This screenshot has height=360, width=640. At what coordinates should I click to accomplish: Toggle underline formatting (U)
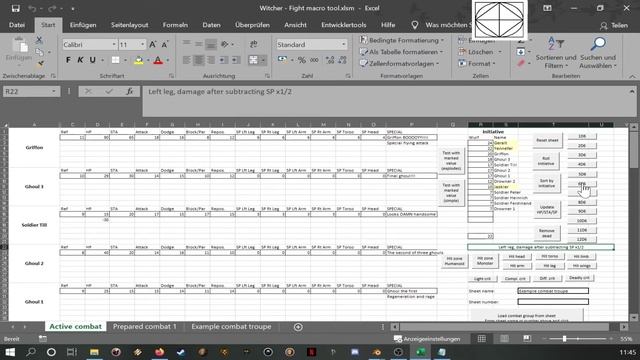(92, 60)
